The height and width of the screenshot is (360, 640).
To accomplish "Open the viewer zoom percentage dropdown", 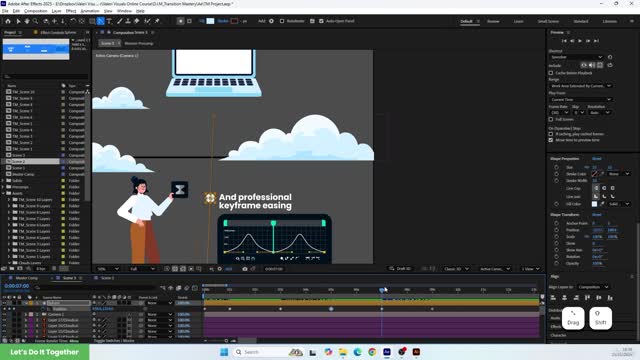I will coord(108,269).
